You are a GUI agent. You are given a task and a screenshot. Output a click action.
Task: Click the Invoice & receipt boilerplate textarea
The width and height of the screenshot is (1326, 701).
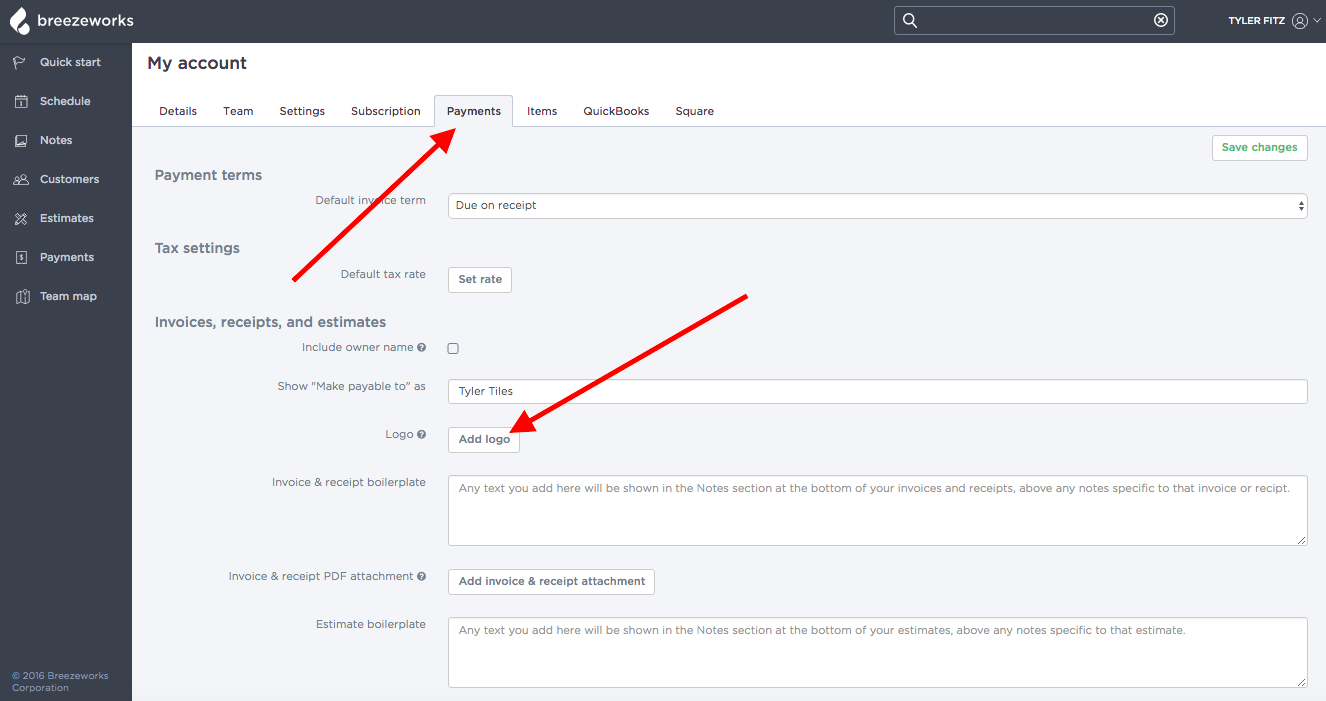coord(878,510)
